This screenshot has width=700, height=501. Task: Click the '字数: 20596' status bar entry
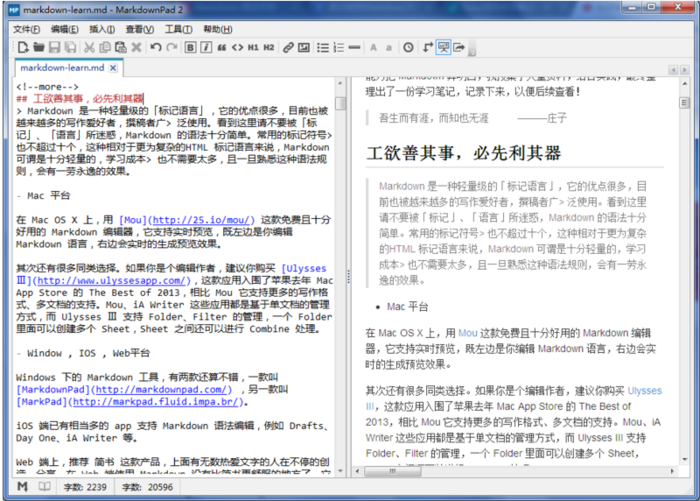147,487
